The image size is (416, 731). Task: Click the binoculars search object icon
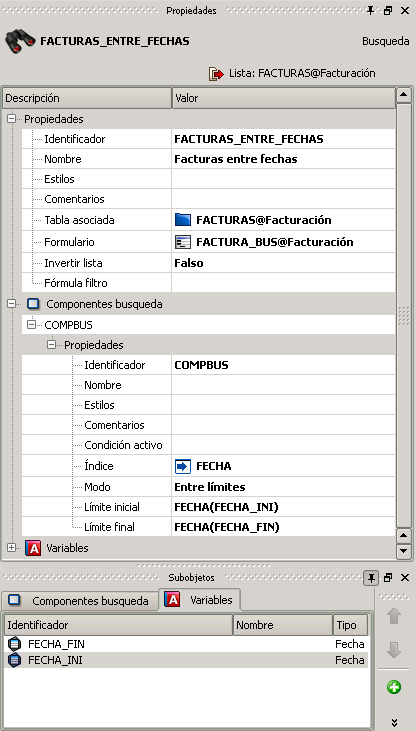[20, 41]
